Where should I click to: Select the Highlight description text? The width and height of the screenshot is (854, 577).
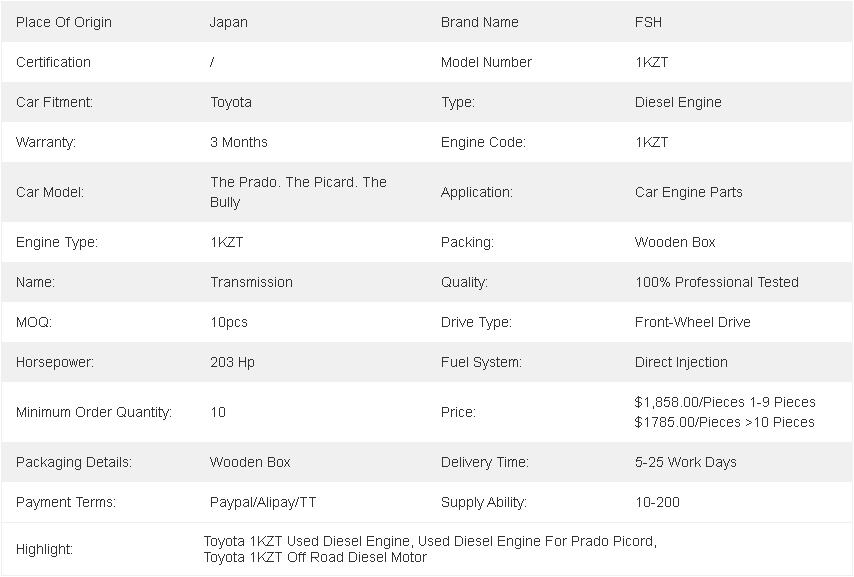[430, 549]
